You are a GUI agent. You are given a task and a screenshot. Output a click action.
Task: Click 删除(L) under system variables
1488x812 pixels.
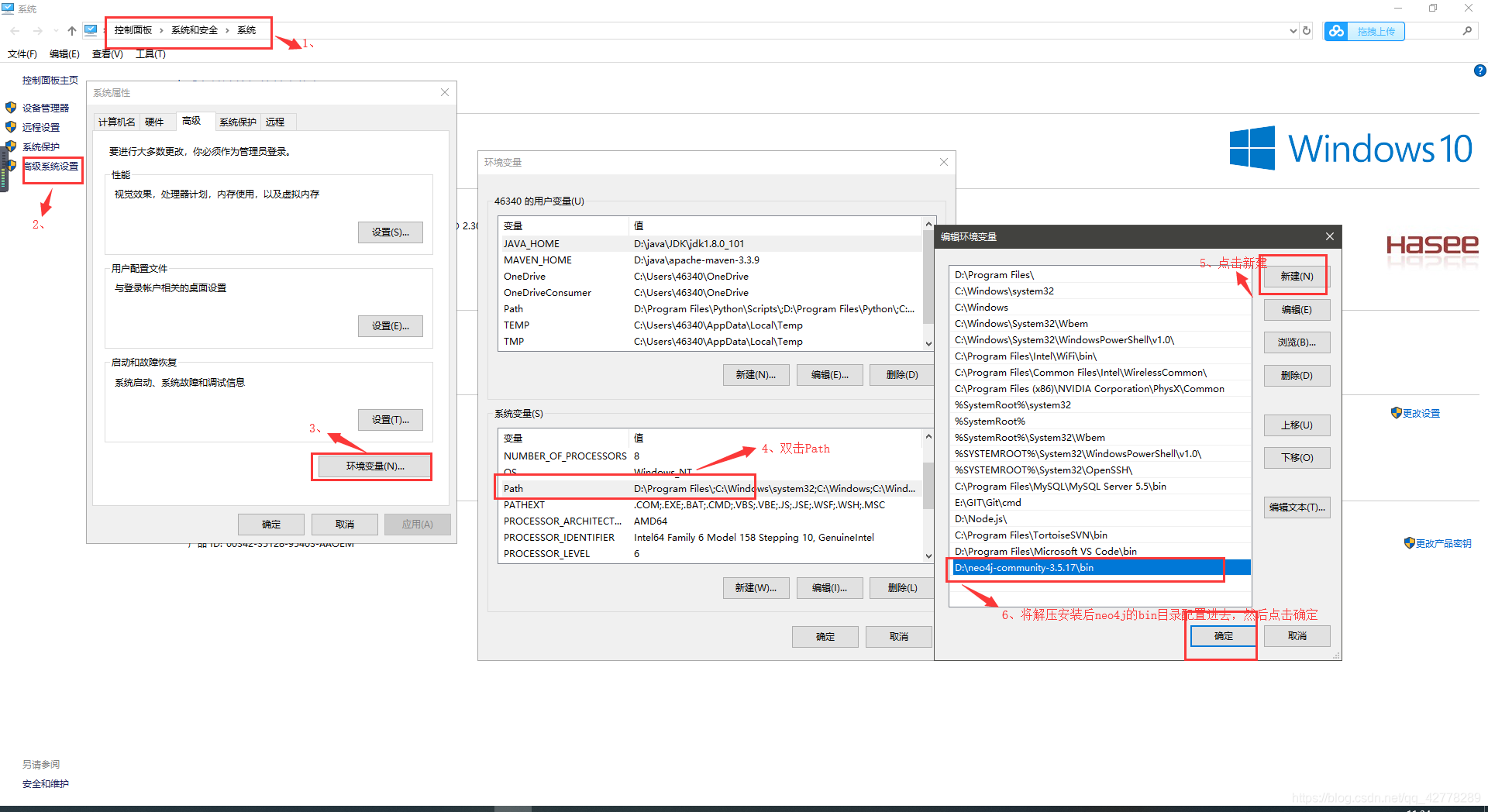click(x=902, y=588)
